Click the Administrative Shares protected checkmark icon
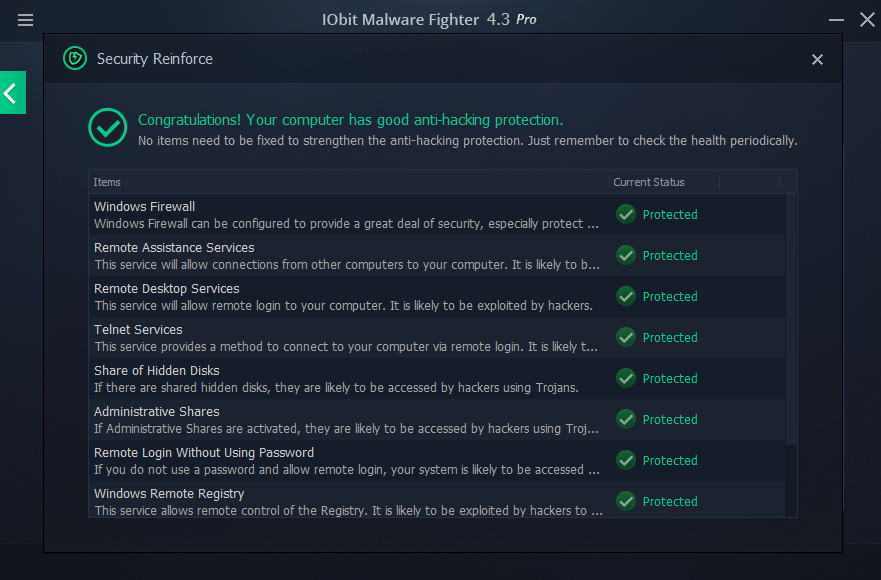This screenshot has height=580, width=881. click(x=626, y=419)
